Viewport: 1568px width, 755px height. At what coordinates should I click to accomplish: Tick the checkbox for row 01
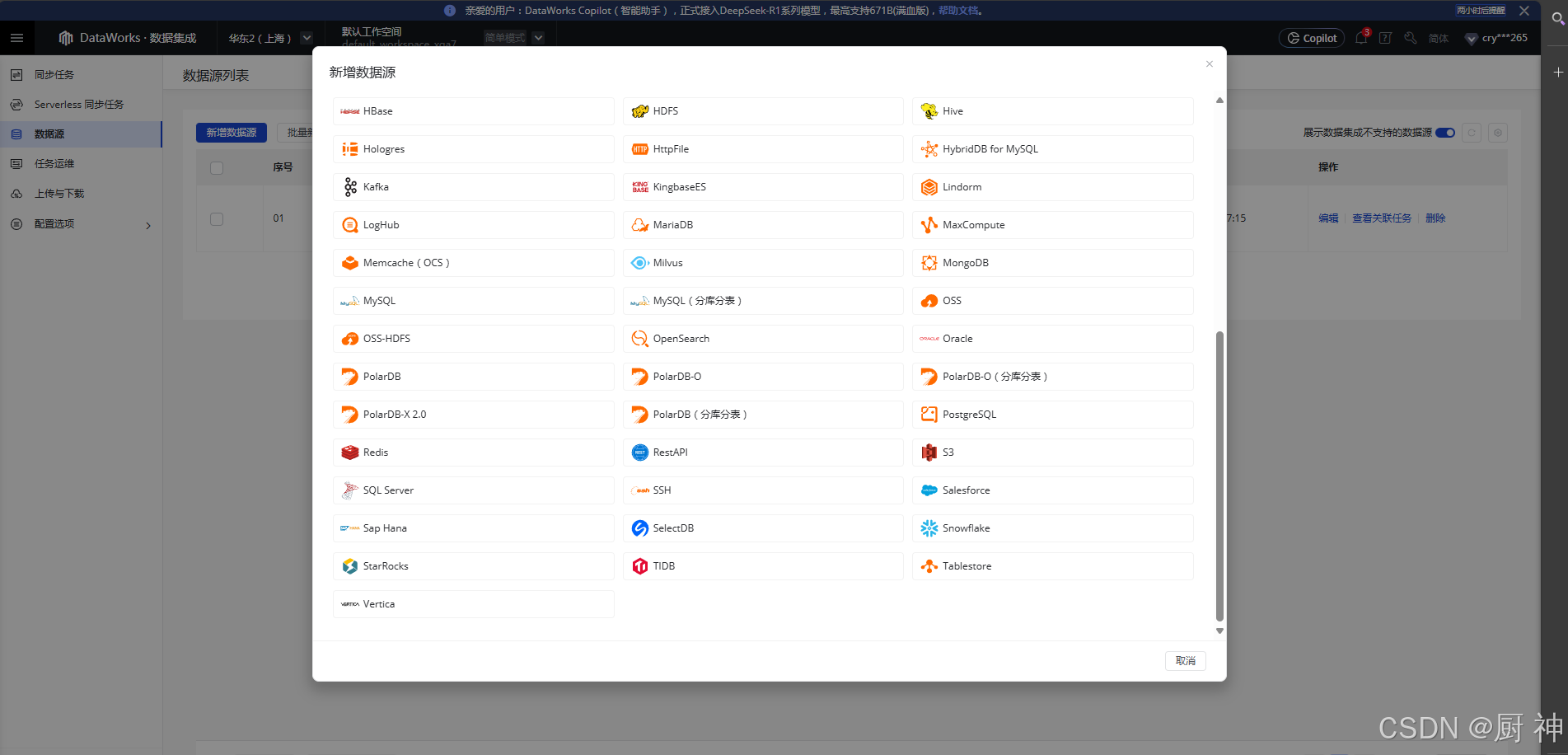[217, 219]
